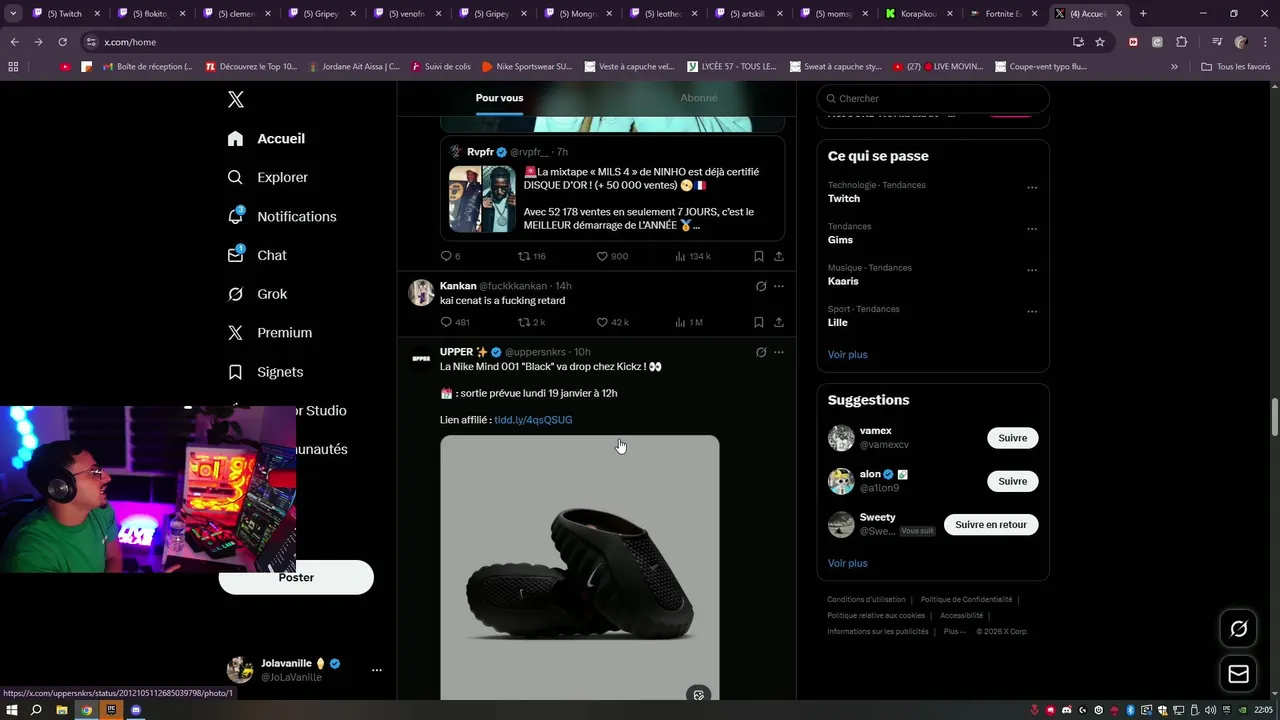Bookmark this page star in address bar
The width and height of the screenshot is (1280, 720).
coord(1100,42)
